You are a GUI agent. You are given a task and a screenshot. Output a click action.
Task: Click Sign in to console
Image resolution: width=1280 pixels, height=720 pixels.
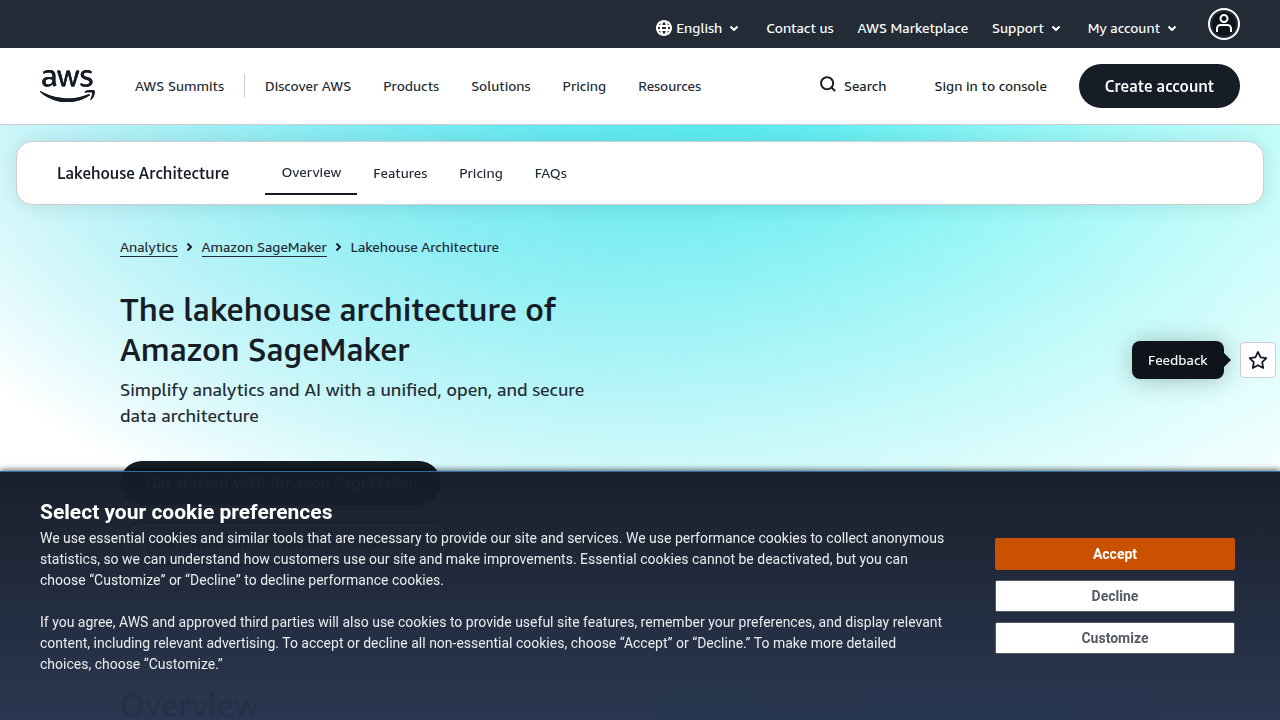[x=991, y=86]
